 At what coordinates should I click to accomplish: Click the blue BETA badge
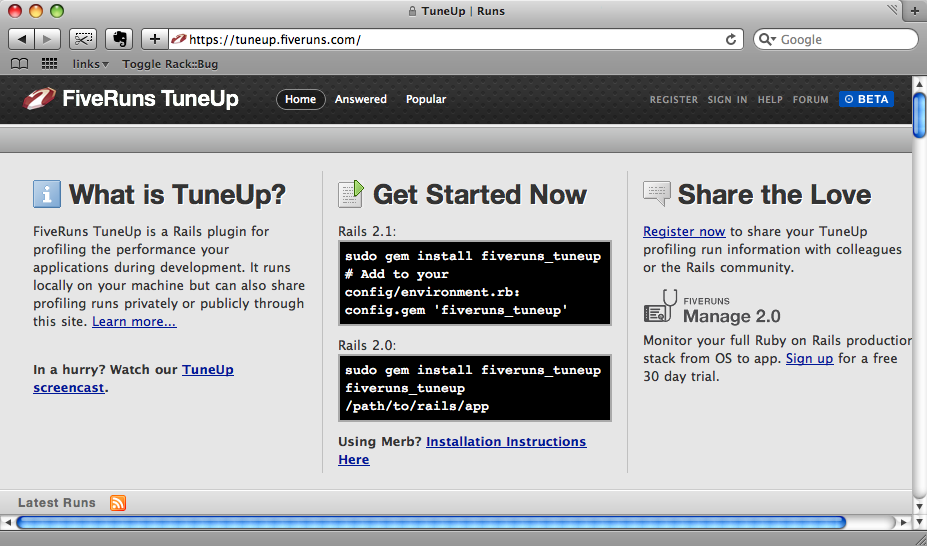tap(866, 99)
